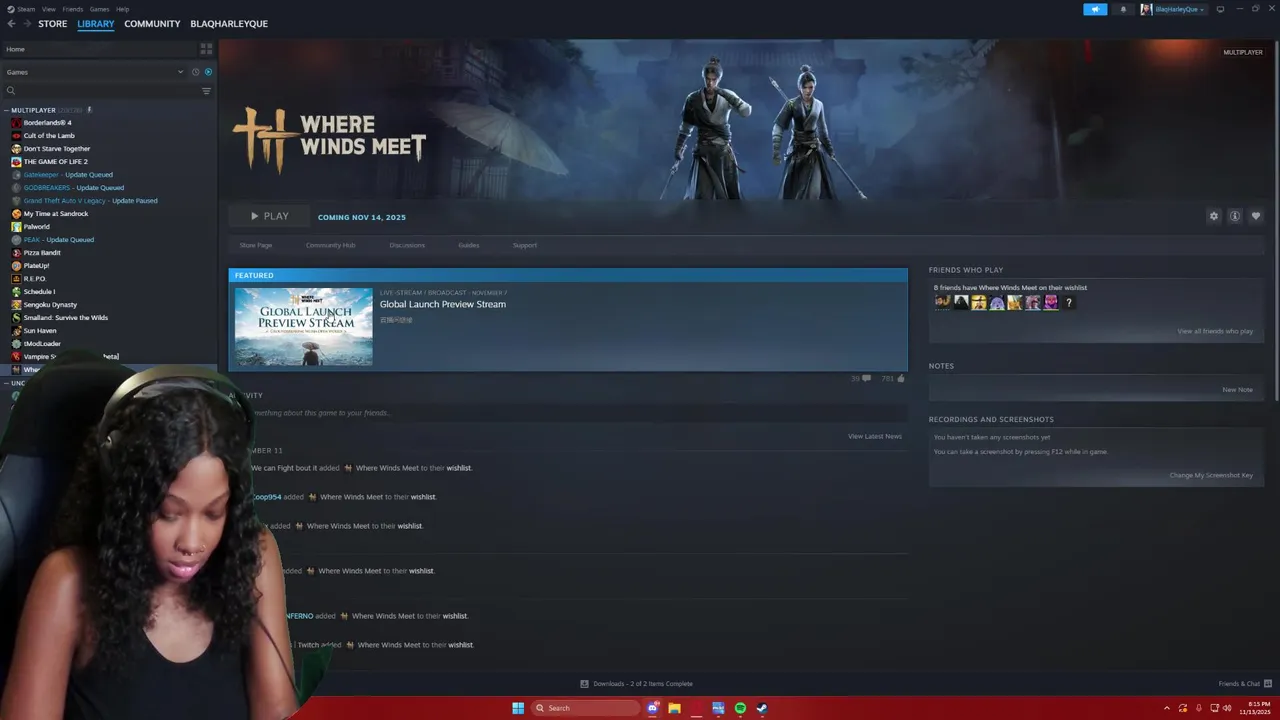Select Don't Starve Together
1280x720 pixels.
pyautogui.click(x=57, y=149)
